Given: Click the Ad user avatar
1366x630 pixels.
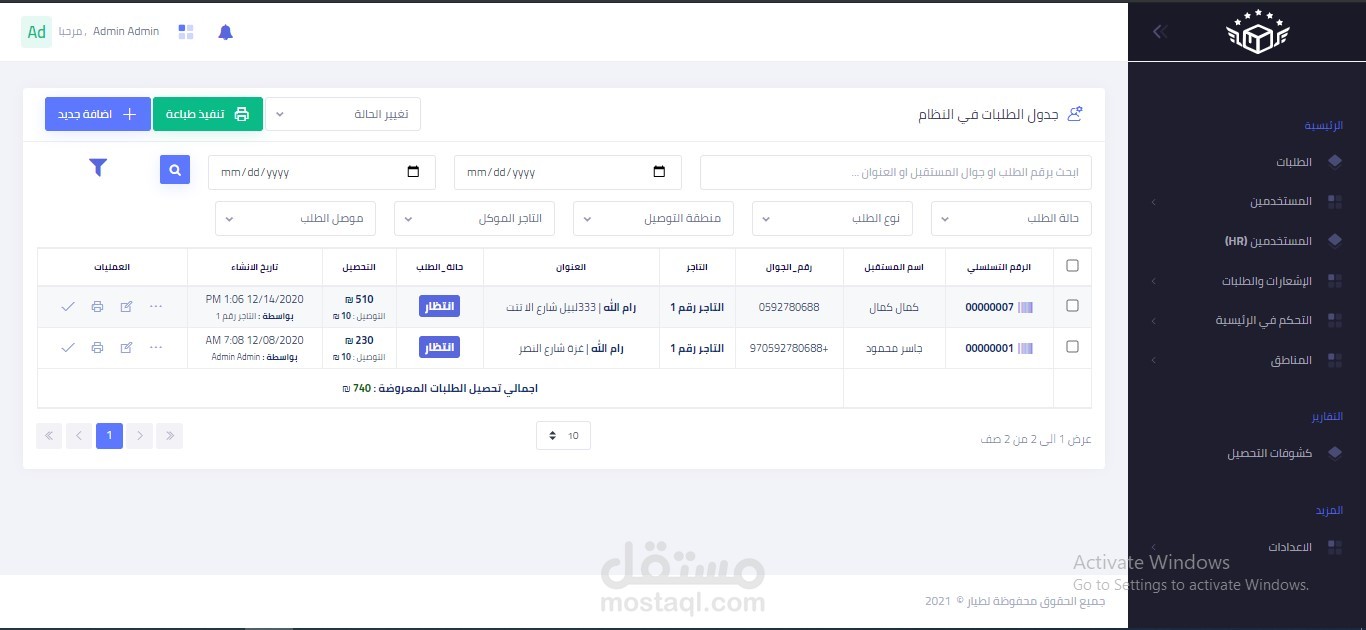Looking at the screenshot, I should (37, 32).
